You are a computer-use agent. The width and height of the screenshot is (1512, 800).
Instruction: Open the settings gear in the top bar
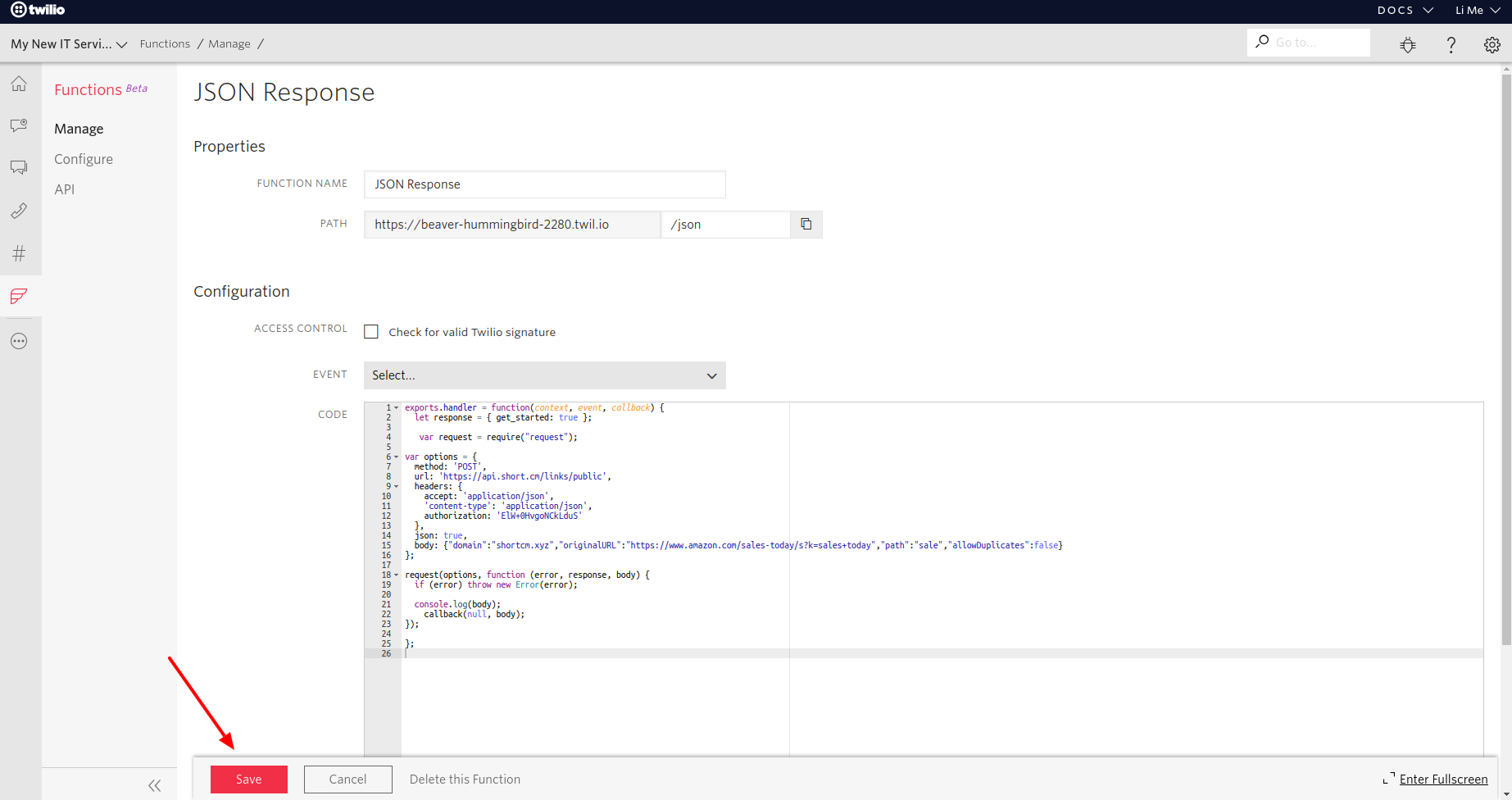coord(1492,44)
